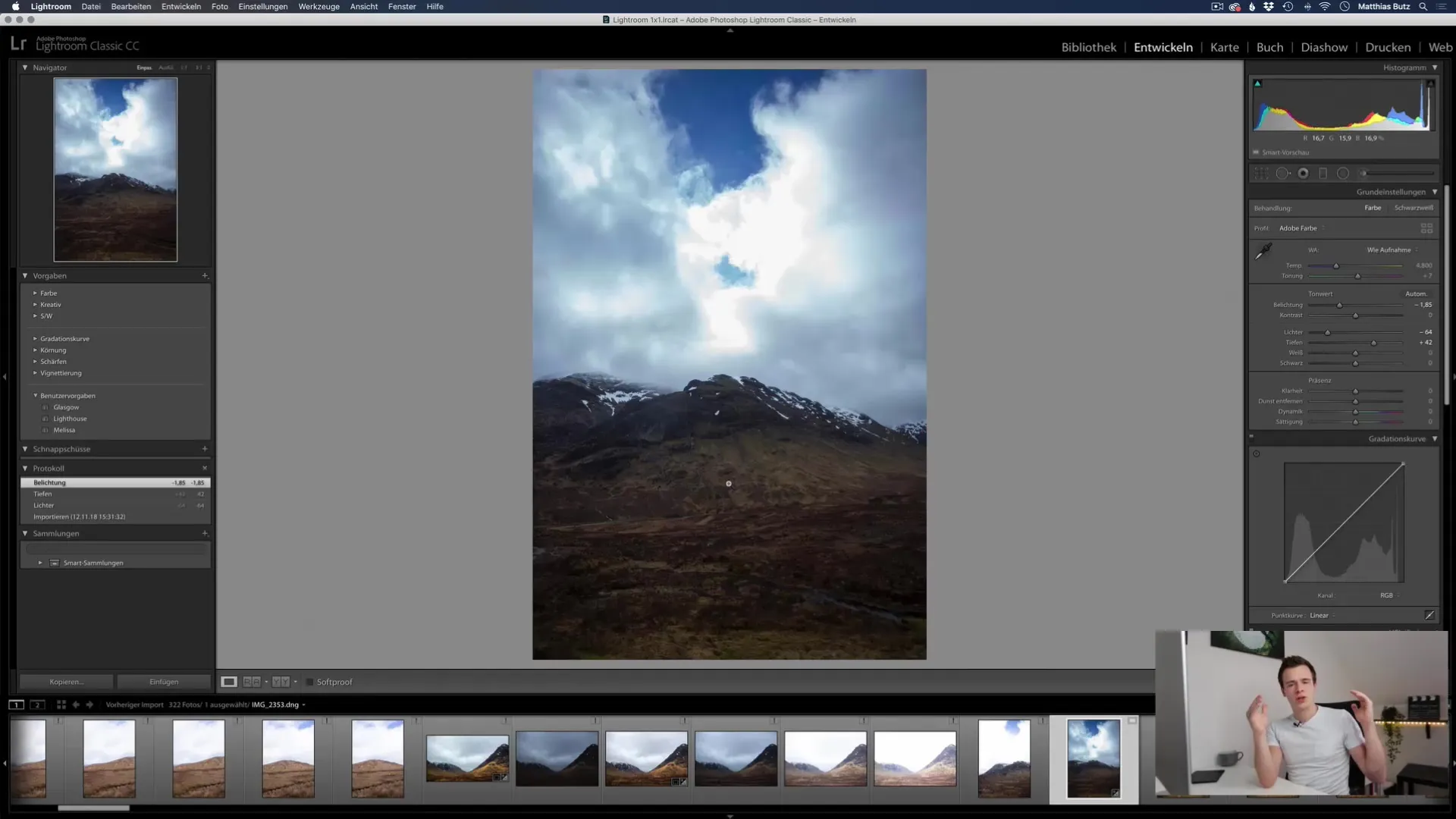Select the graduated filter tool
Viewport: 1456px width, 819px height.
(x=1323, y=174)
